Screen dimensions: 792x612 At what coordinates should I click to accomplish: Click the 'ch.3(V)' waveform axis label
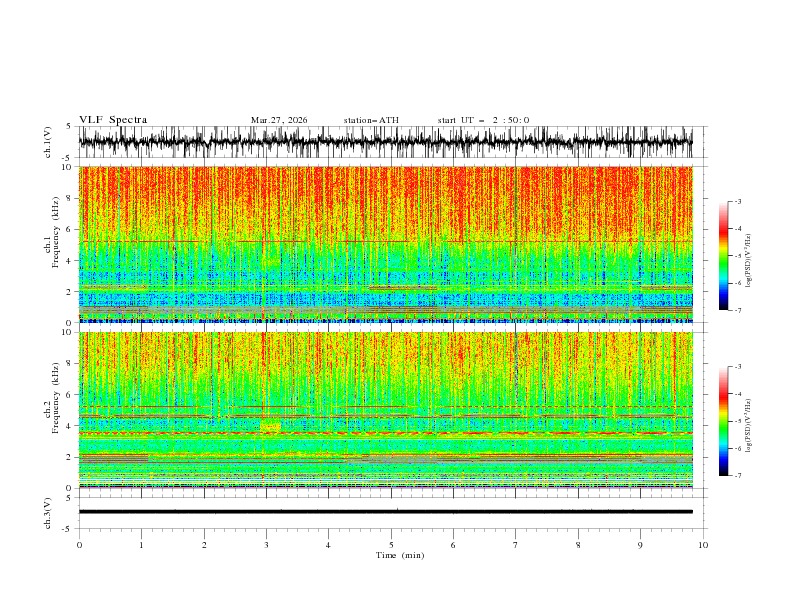48,513
